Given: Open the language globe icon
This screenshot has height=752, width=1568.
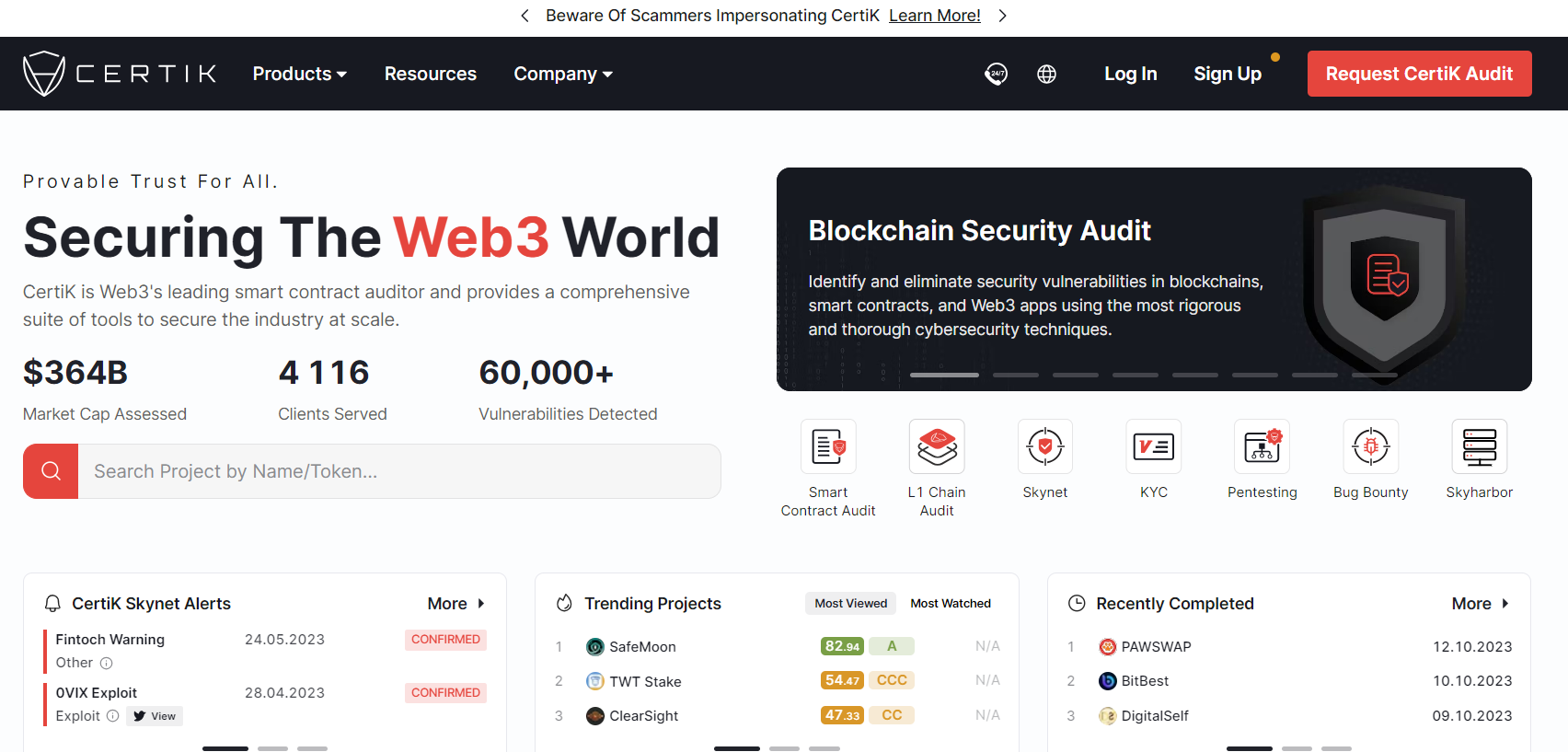Looking at the screenshot, I should point(1046,74).
